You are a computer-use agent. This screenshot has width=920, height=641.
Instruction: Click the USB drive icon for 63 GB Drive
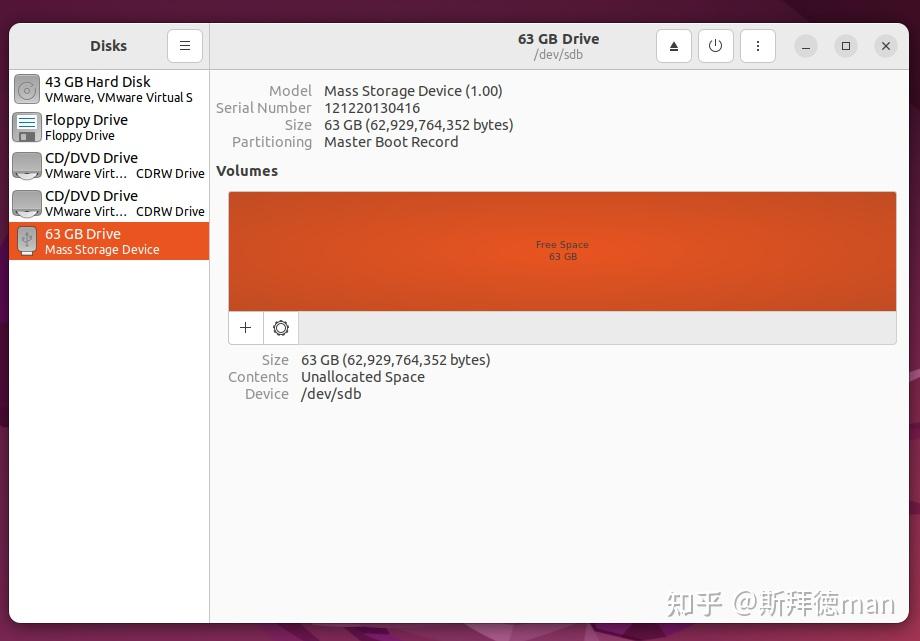27,241
